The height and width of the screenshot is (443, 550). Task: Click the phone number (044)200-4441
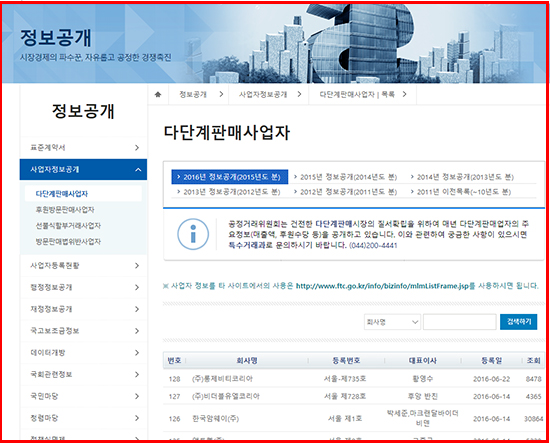373,246
